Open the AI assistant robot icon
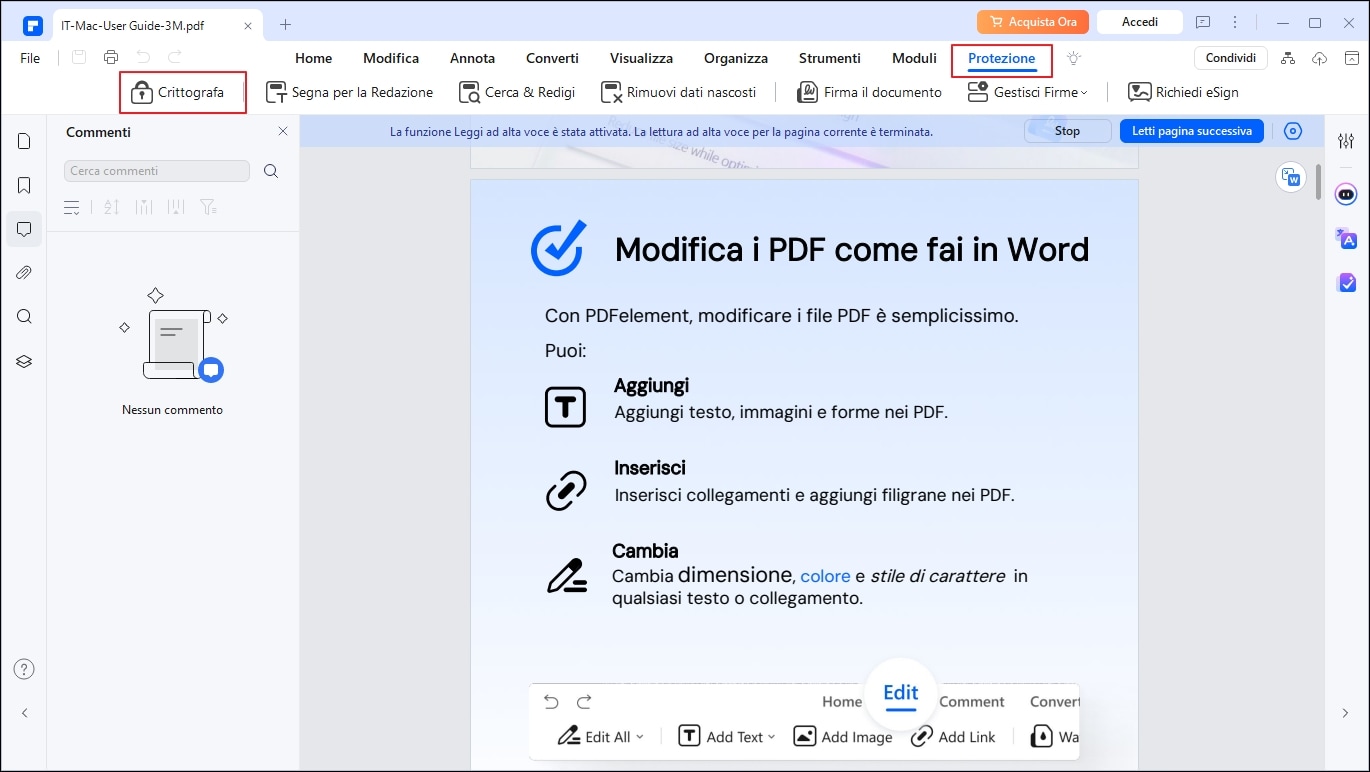Image resolution: width=1370 pixels, height=772 pixels. click(1346, 193)
